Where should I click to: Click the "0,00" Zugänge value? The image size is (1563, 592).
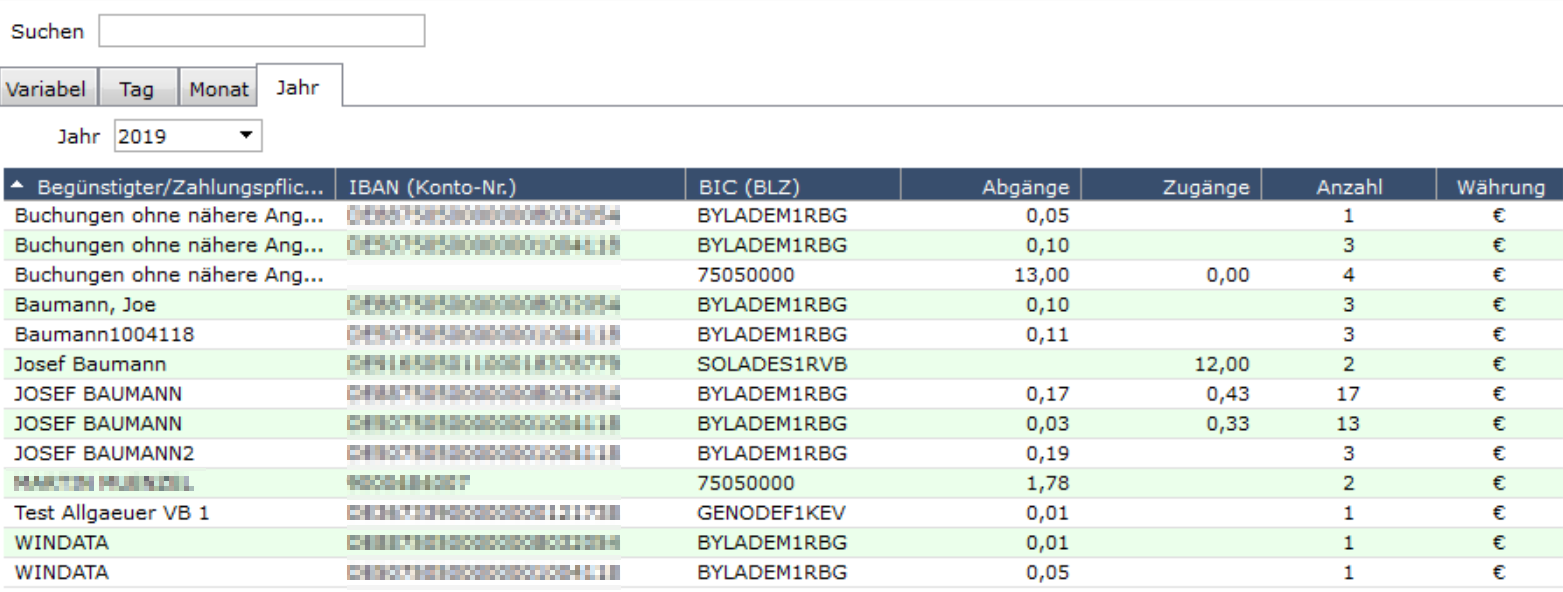pyautogui.click(x=1229, y=274)
